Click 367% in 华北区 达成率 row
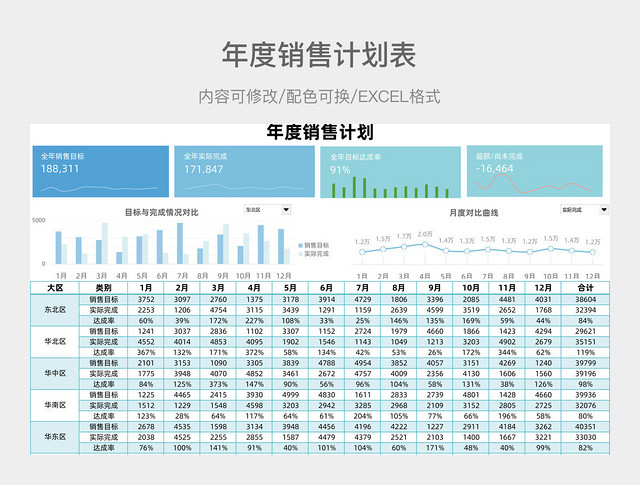640x485 pixels. [x=146, y=352]
